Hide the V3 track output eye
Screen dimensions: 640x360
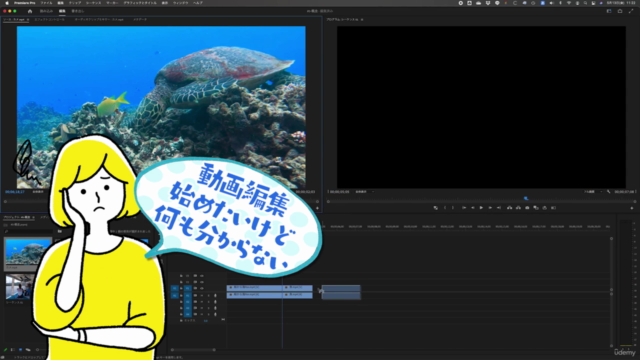[x=202, y=276]
